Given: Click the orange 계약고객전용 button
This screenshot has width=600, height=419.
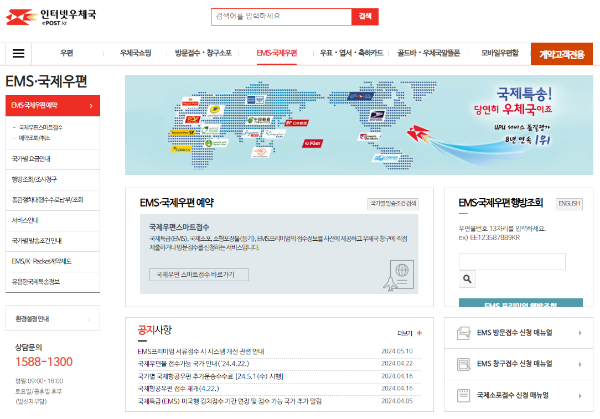Looking at the screenshot, I should [x=562, y=54].
